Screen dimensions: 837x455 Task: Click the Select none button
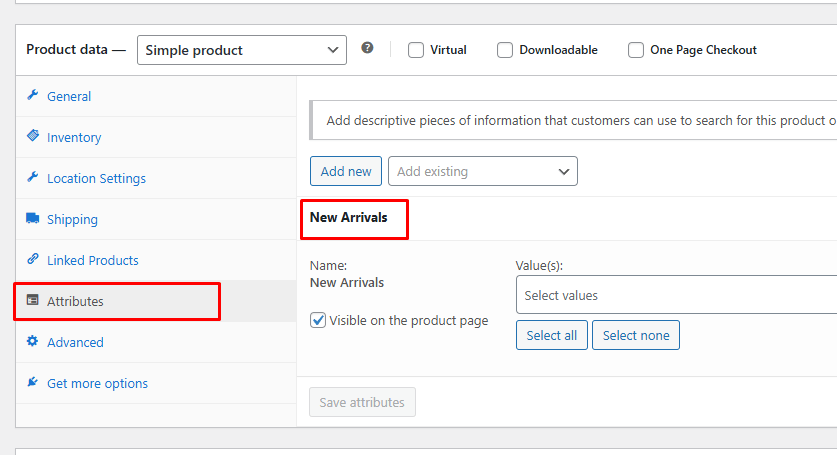pos(636,335)
